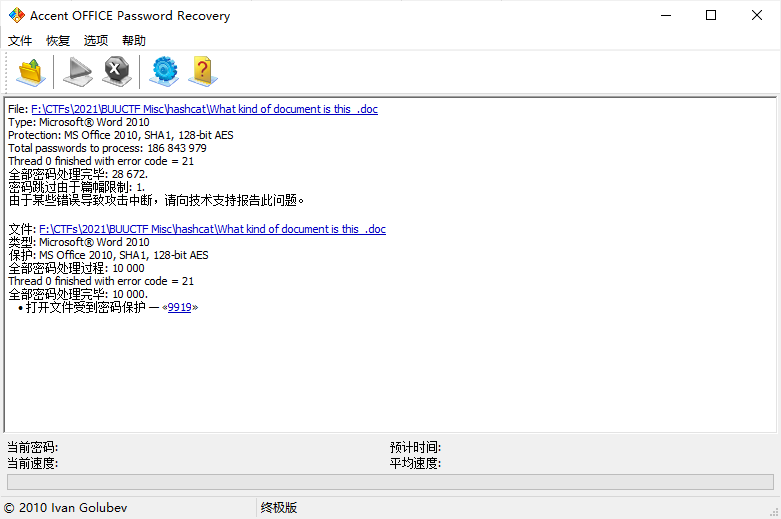Open settings via the blue gear icon
The width and height of the screenshot is (781, 519).
point(164,71)
